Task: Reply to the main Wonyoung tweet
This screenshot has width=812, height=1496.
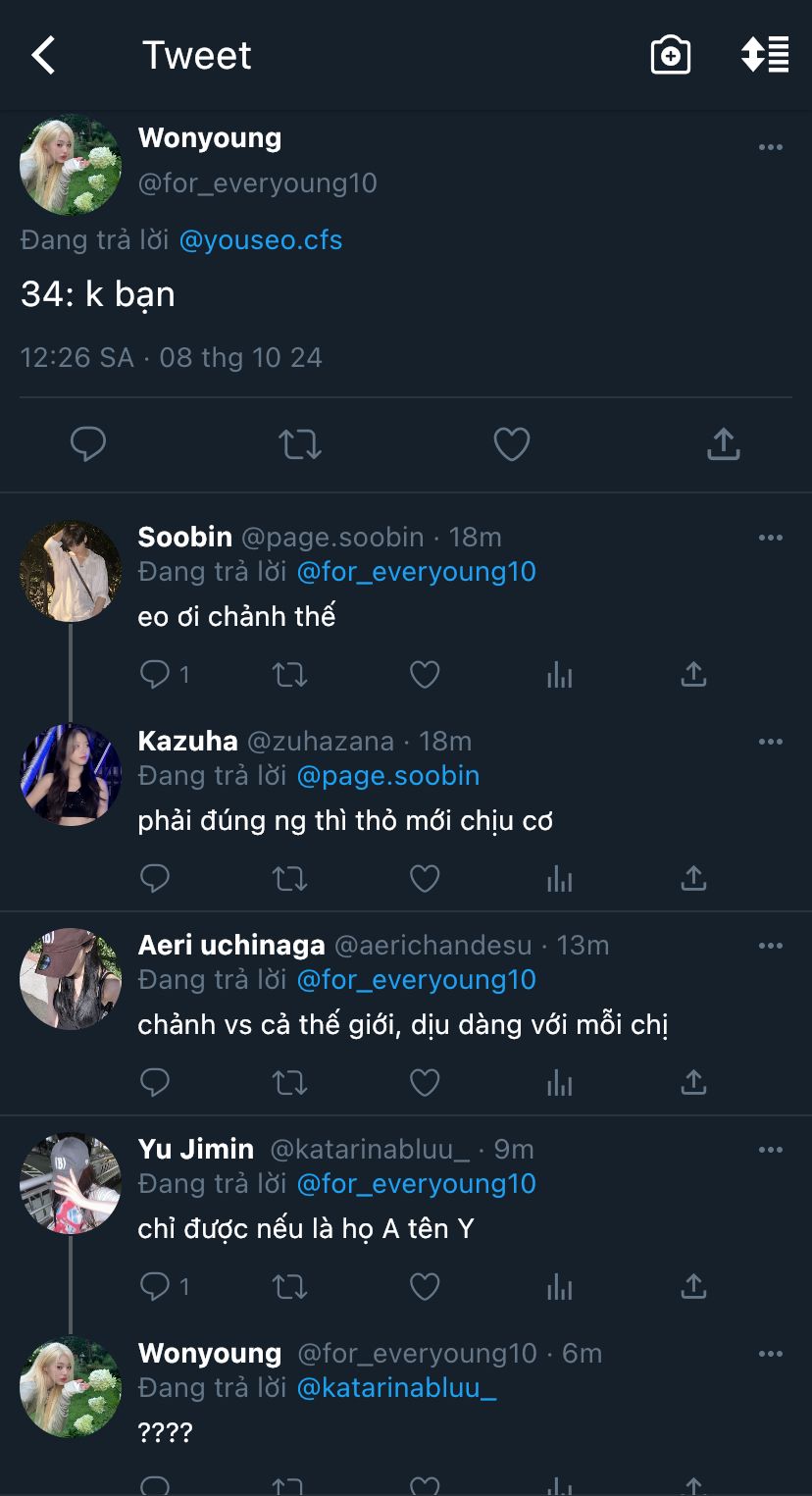Action: coord(88,445)
